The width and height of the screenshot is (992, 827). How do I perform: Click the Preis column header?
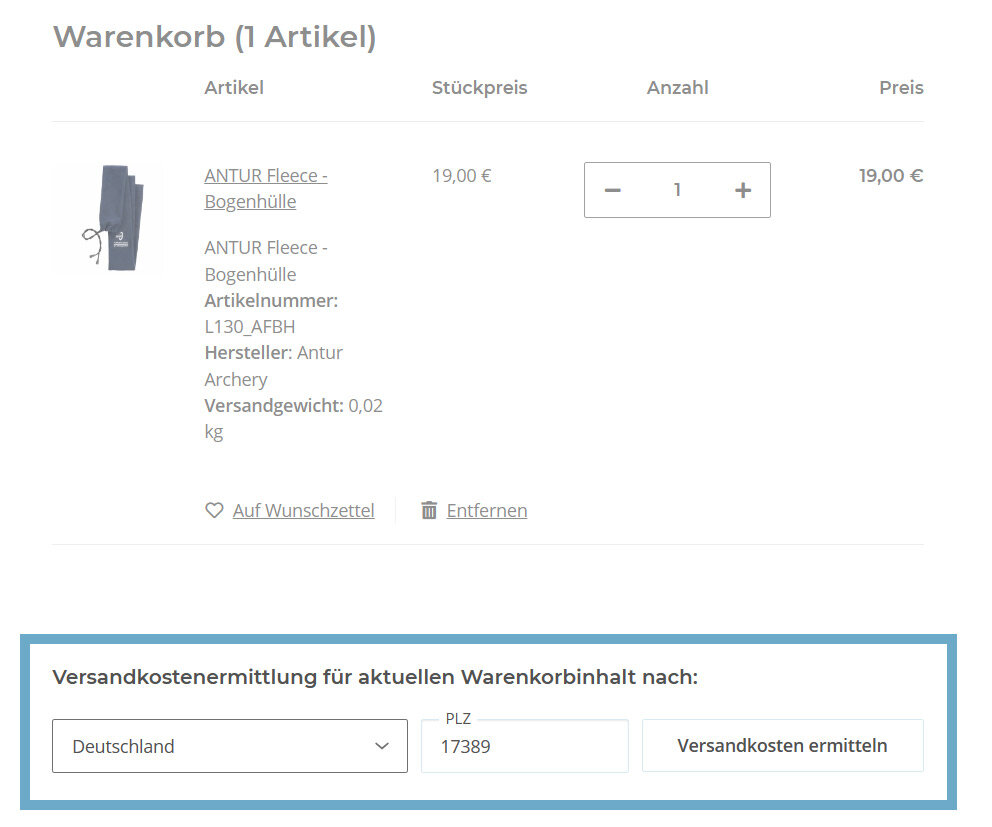coord(901,88)
